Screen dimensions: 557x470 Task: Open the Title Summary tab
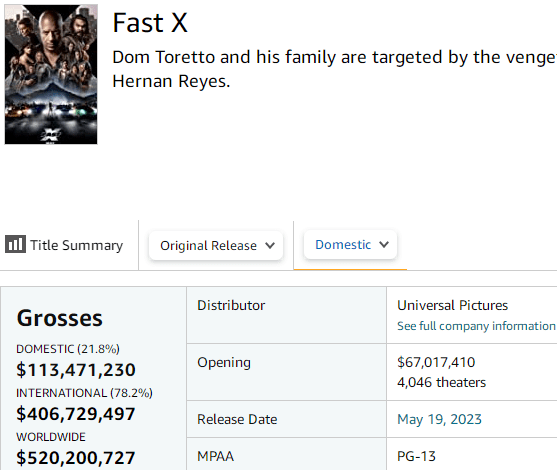[x=64, y=245]
